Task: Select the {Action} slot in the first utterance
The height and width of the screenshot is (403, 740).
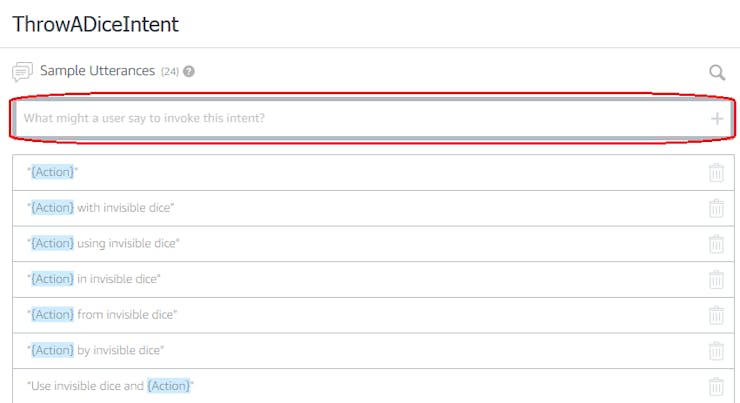Action: pyautogui.click(x=52, y=172)
